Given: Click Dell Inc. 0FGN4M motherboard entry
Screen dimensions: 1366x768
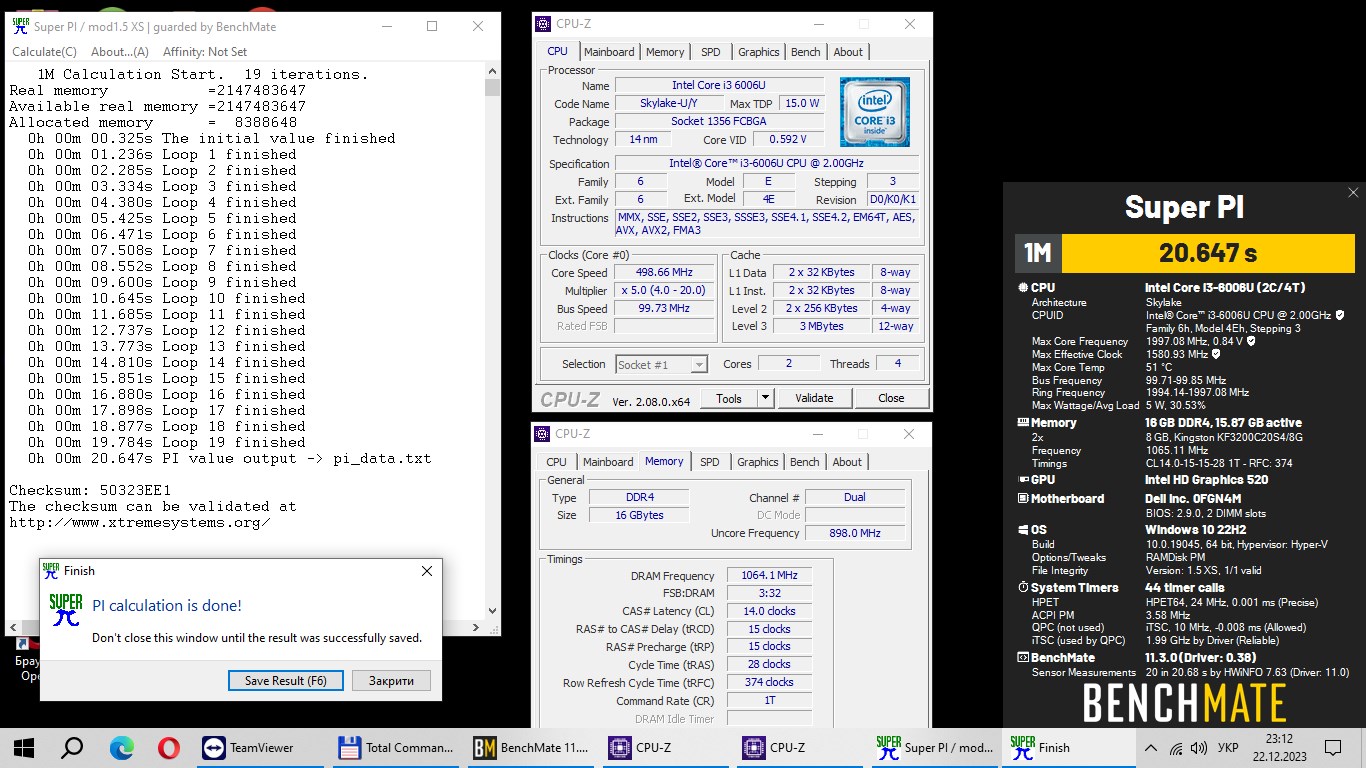Looking at the screenshot, I should point(1193,498).
